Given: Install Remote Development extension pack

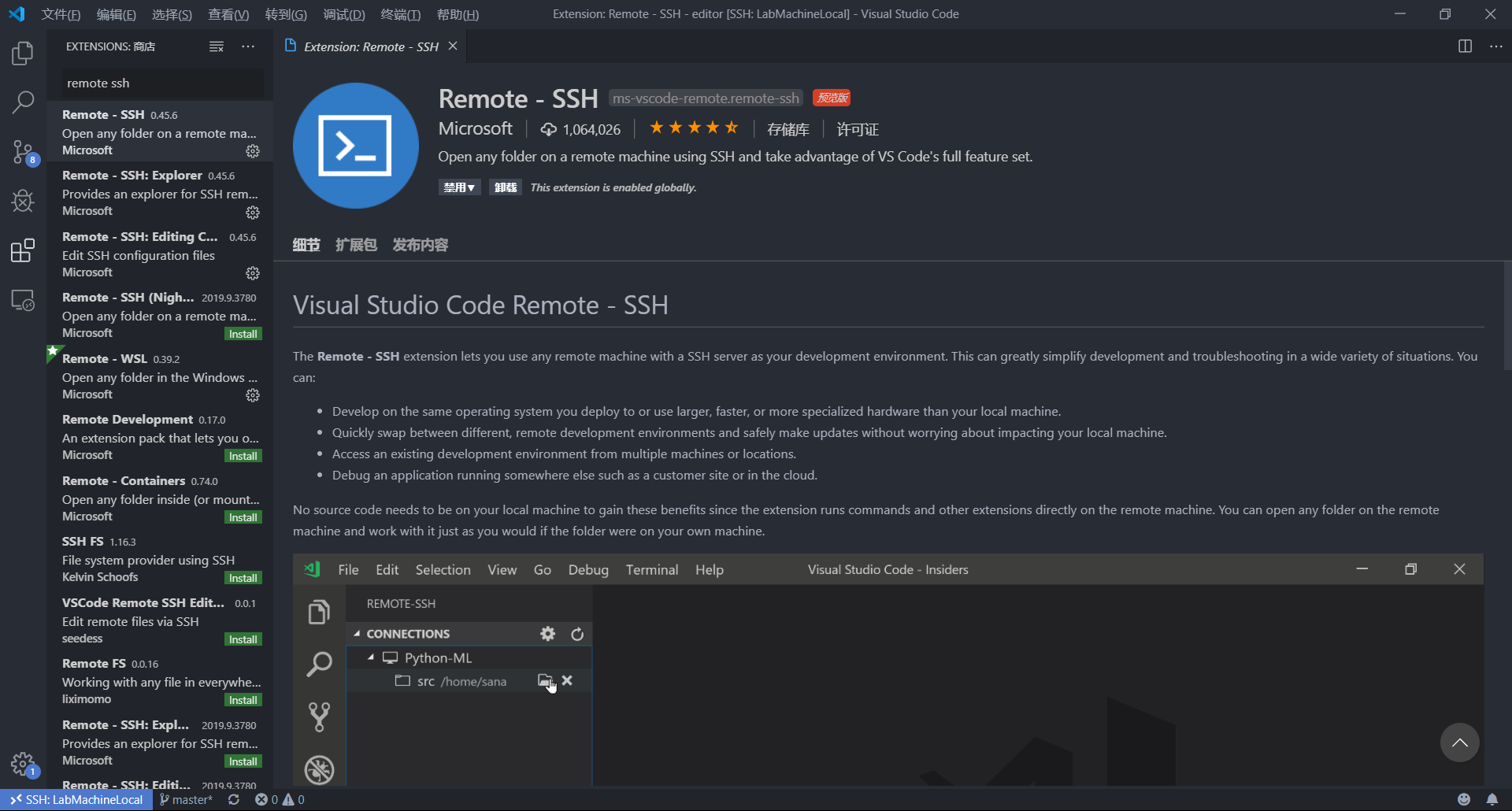Looking at the screenshot, I should pos(243,456).
